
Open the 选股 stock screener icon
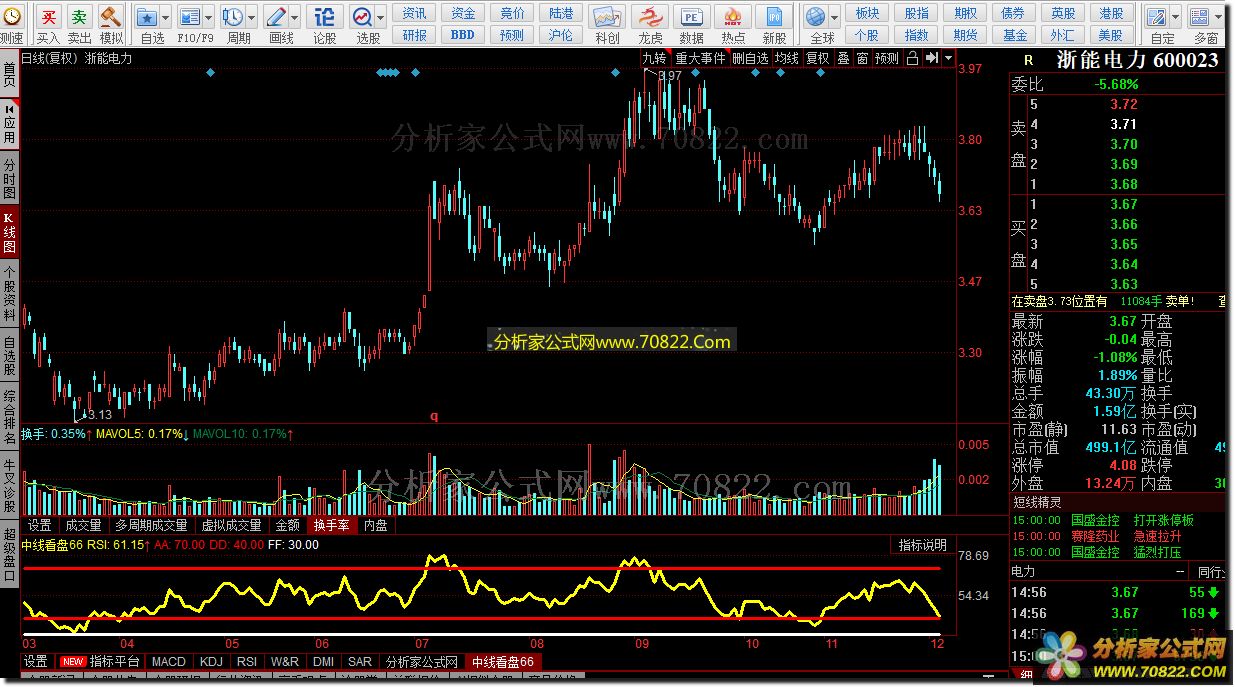(362, 17)
